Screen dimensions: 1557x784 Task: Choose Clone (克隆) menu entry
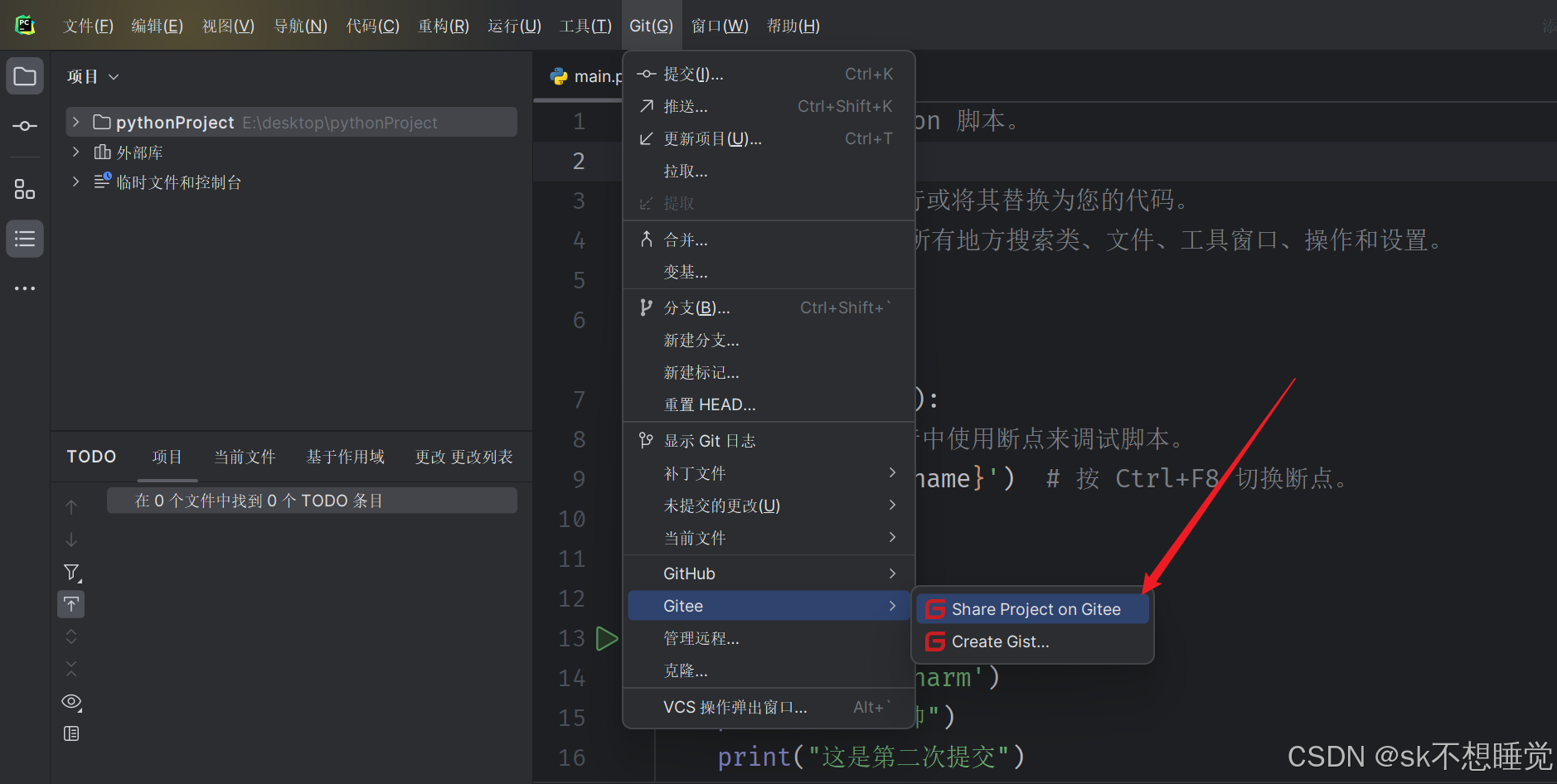(769, 670)
